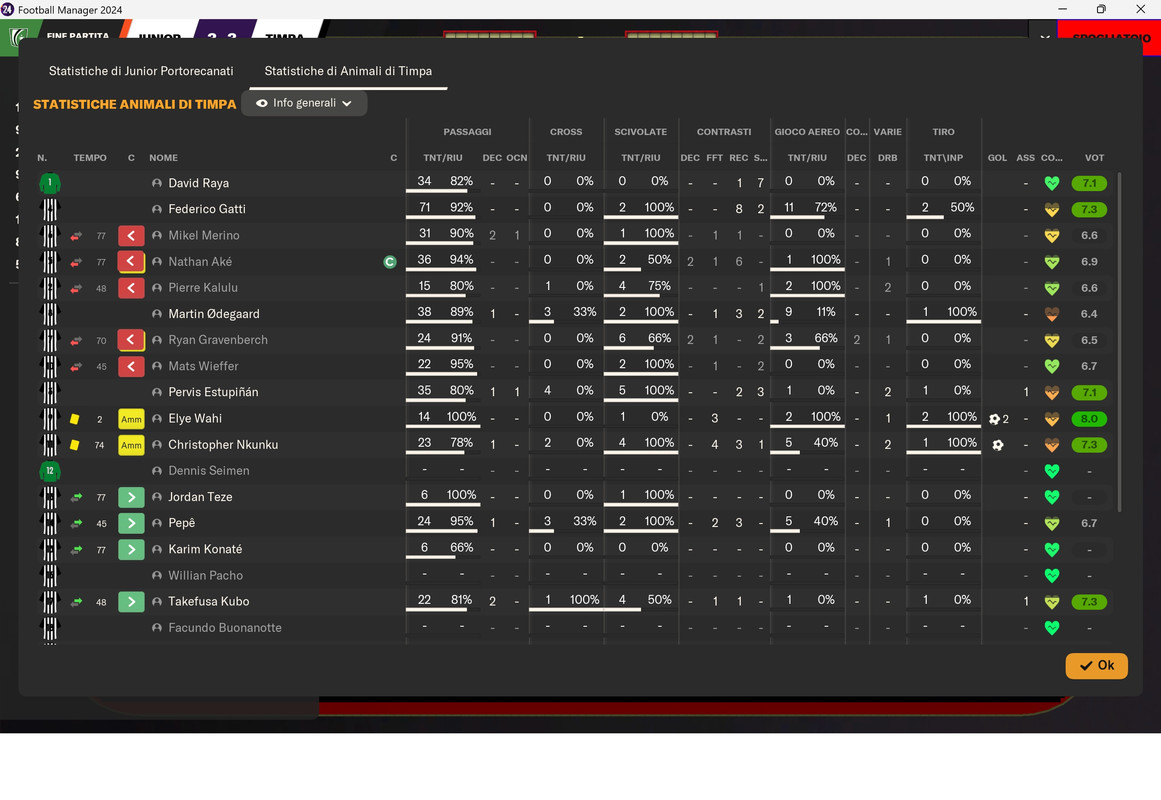Open the Info generali view dropdown
This screenshot has width=1161, height=800.
(304, 103)
